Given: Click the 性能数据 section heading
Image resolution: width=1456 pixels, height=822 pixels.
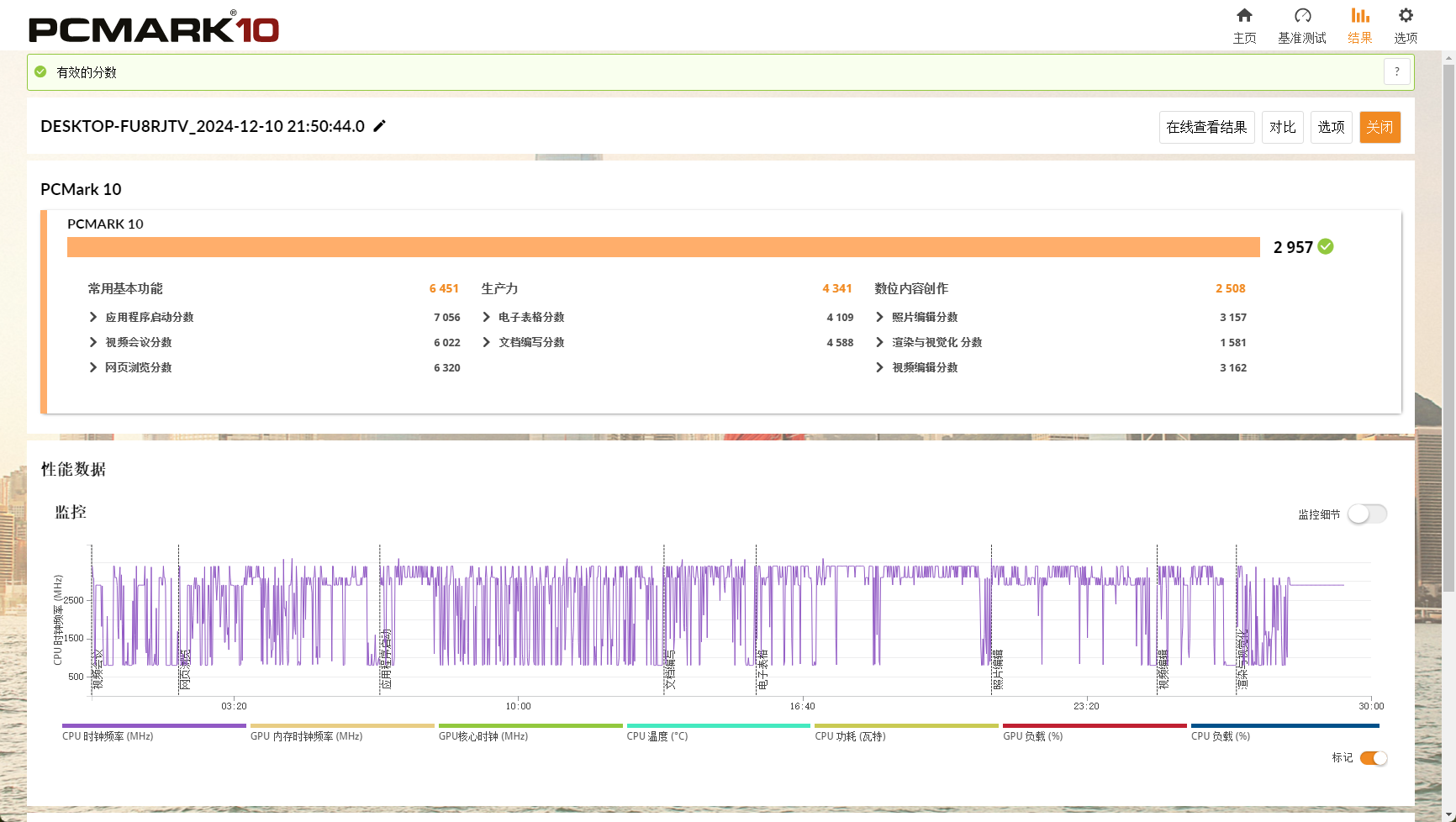Looking at the screenshot, I should [73, 469].
